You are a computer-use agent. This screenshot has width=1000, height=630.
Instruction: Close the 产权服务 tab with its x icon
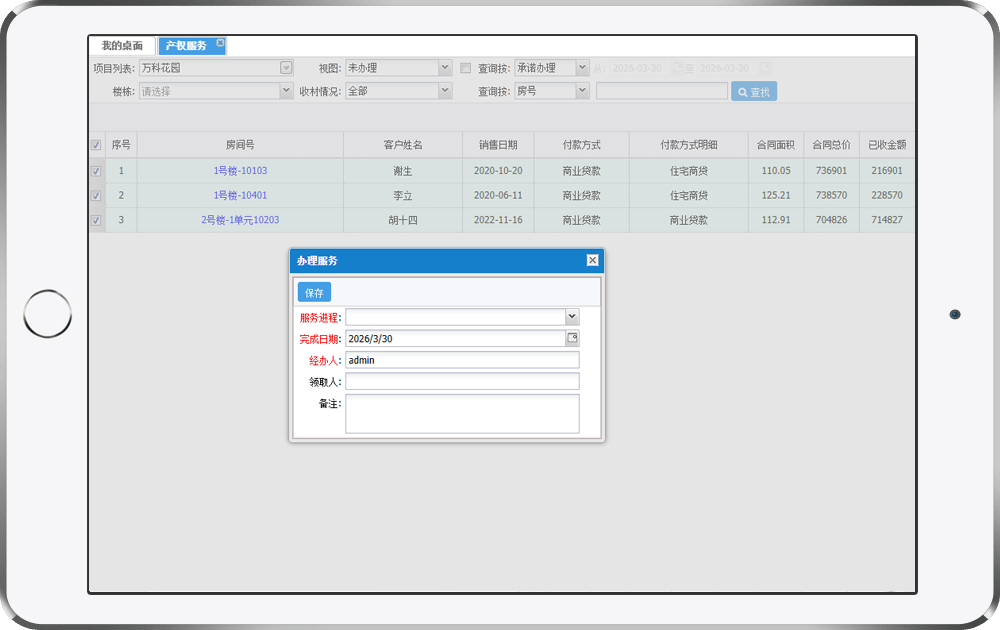click(220, 43)
